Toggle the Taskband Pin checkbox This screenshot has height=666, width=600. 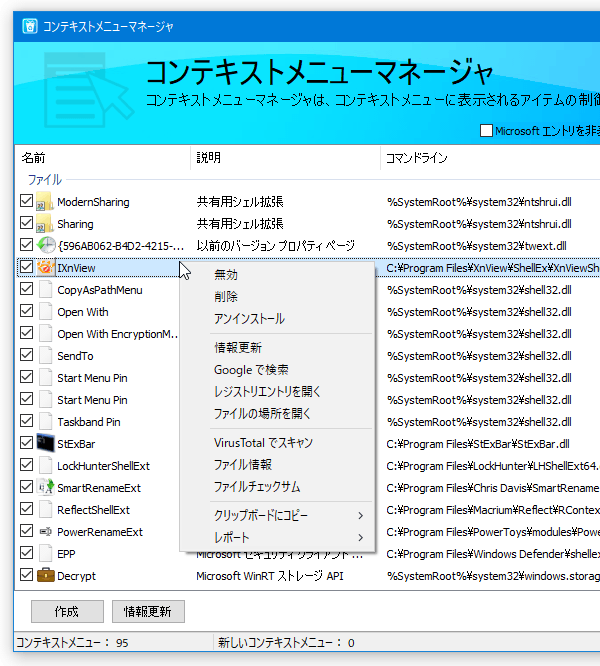click(26, 421)
